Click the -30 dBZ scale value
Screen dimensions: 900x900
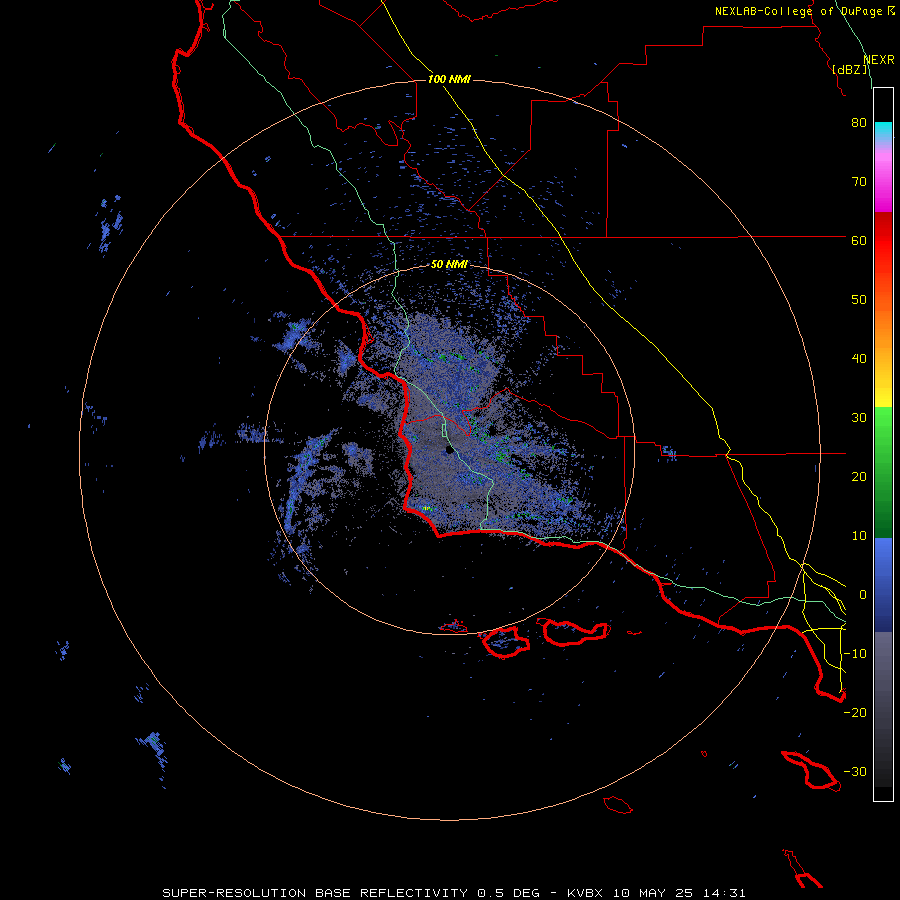tap(855, 772)
